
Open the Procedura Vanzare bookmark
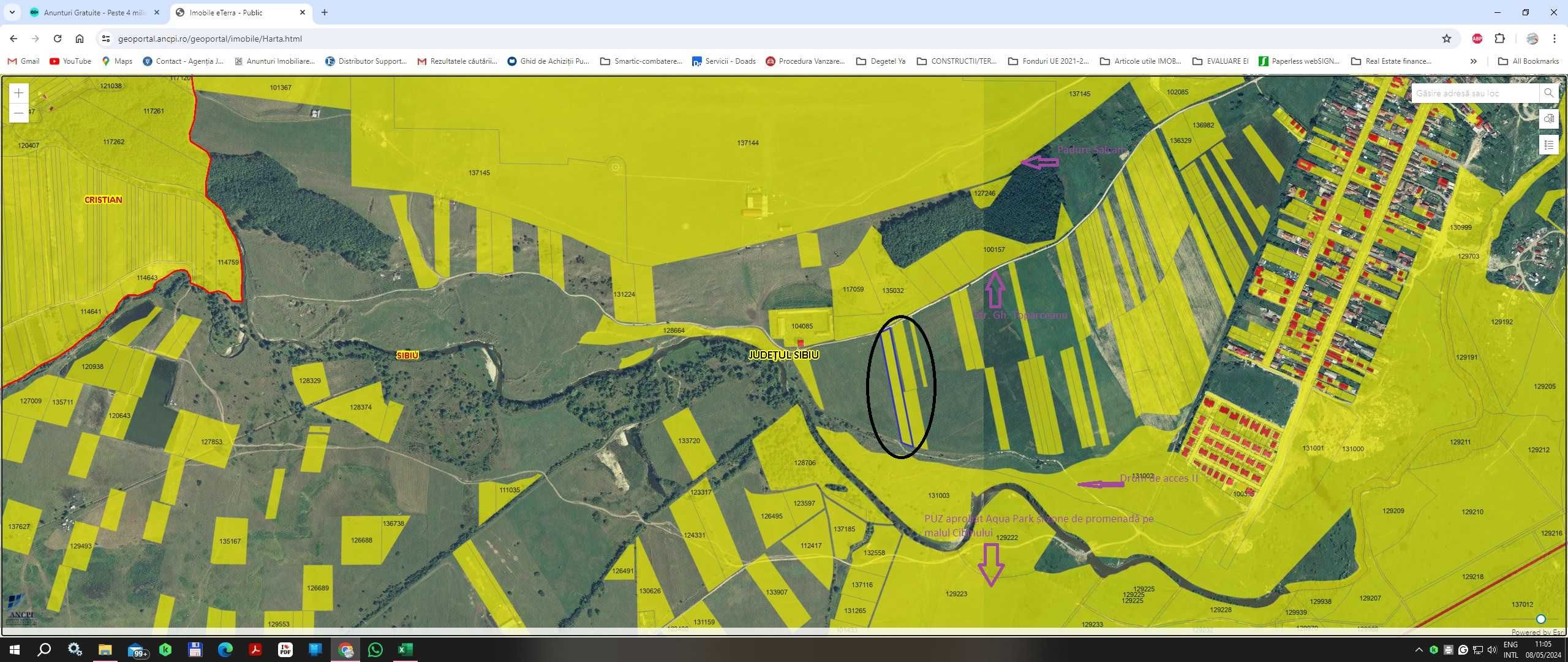pos(805,61)
